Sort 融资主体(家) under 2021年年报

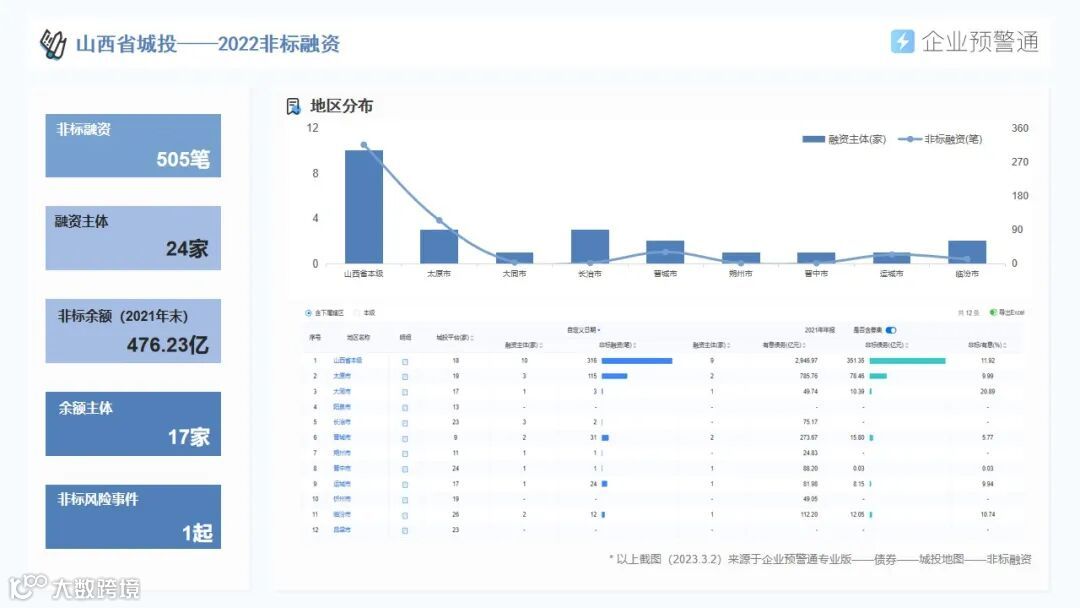click(711, 345)
